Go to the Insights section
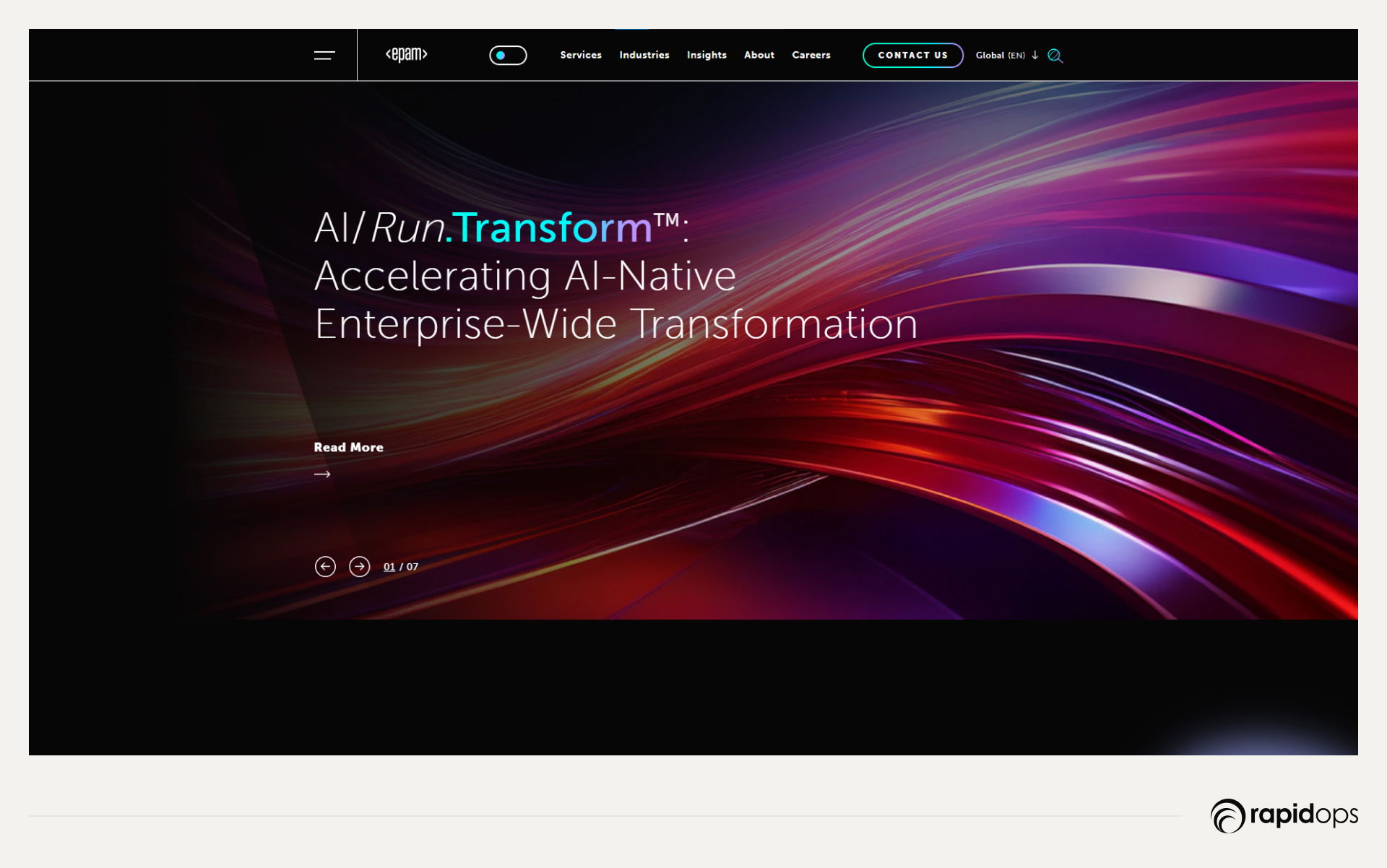Screen dimensions: 1387x868 [706, 55]
